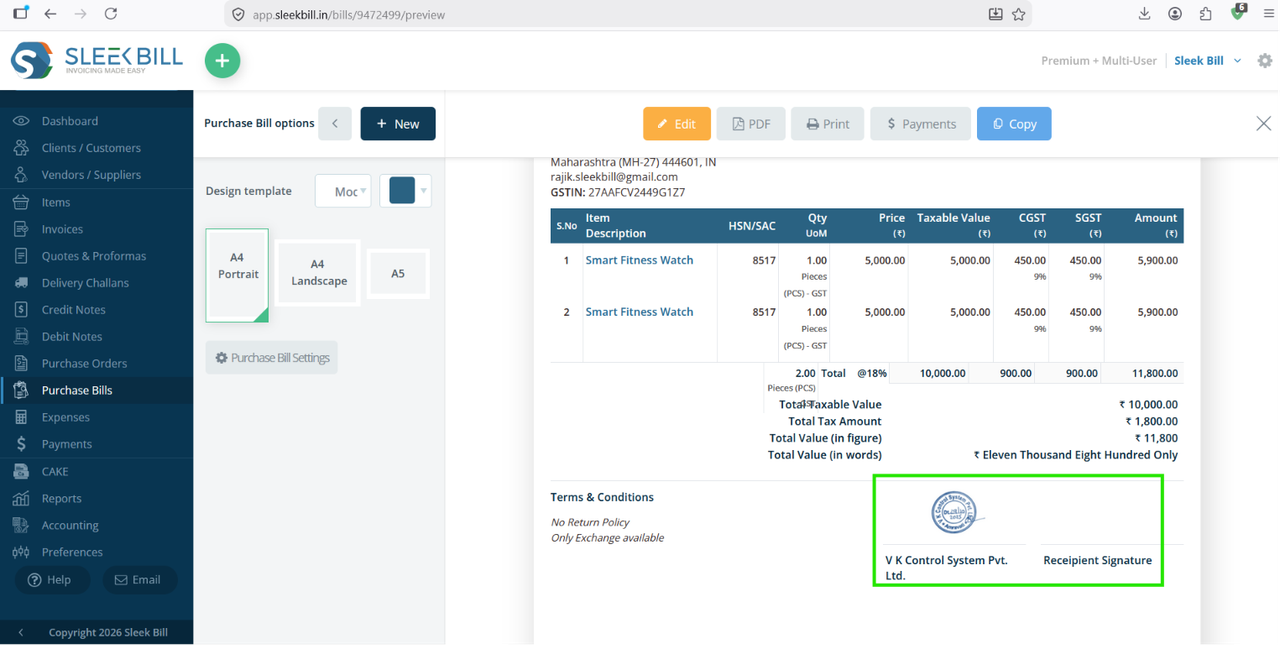Click the Expenses calculator icon
The image size is (1280, 645).
(x=21, y=417)
